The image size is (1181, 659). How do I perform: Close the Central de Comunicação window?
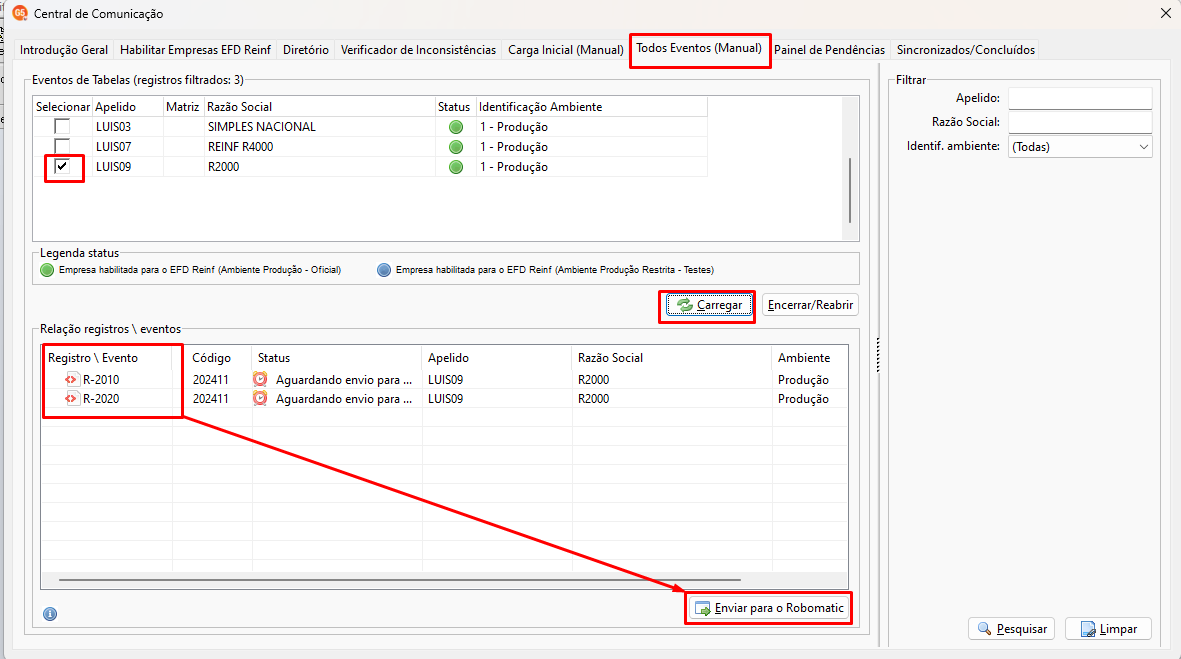click(1165, 14)
